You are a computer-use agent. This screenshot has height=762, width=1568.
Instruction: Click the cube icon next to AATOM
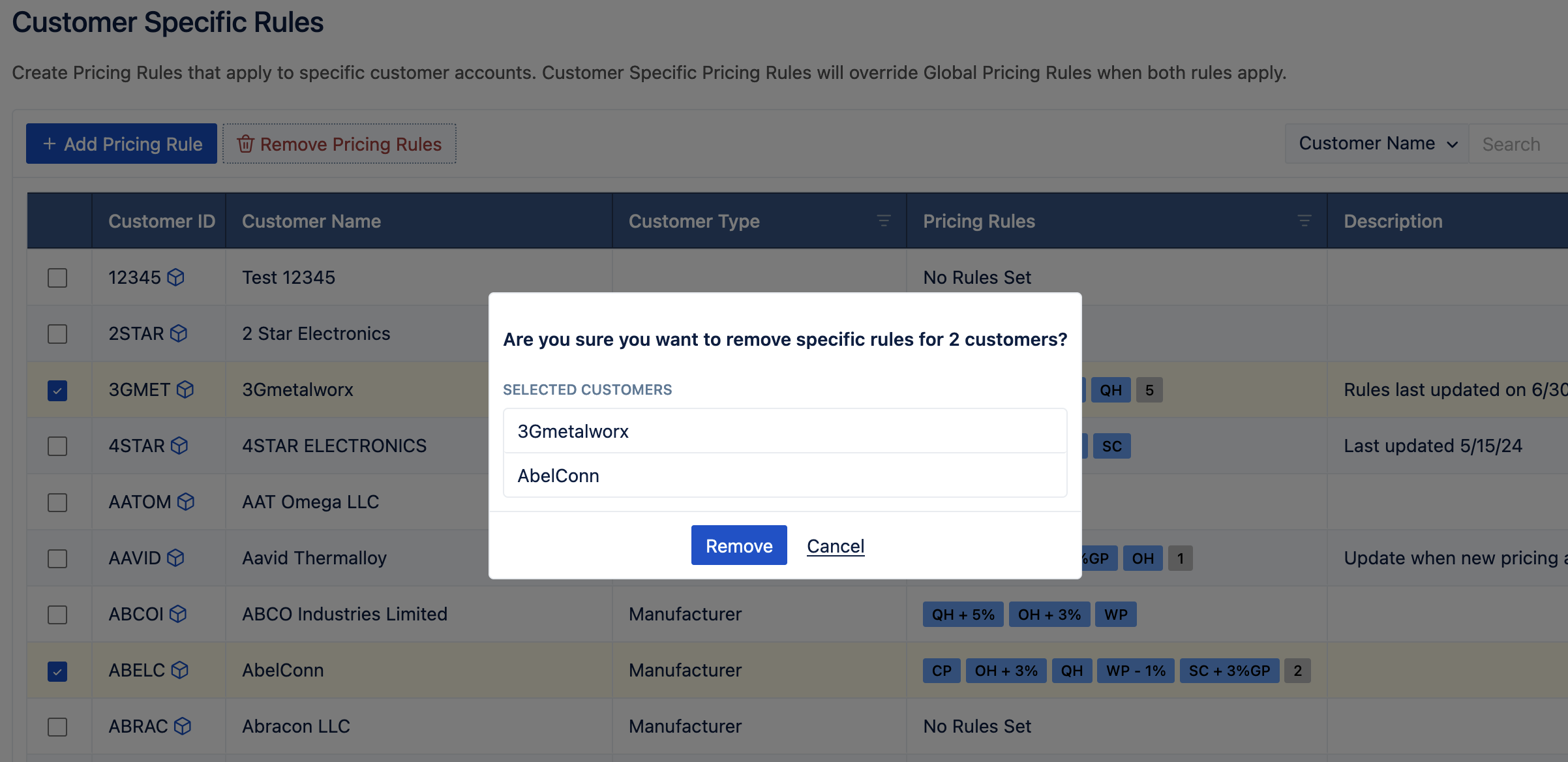[186, 502]
